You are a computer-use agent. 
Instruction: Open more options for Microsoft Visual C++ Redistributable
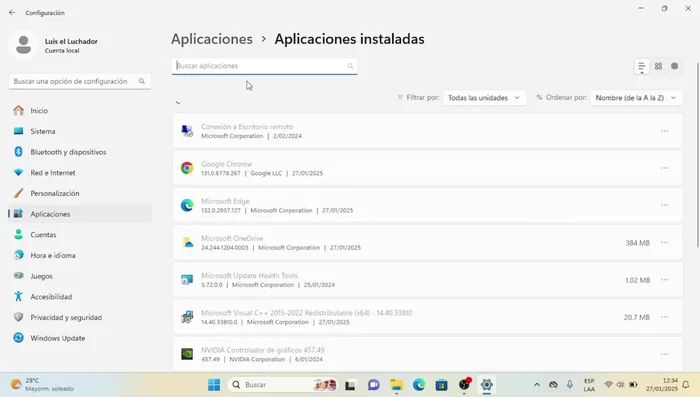pos(664,317)
